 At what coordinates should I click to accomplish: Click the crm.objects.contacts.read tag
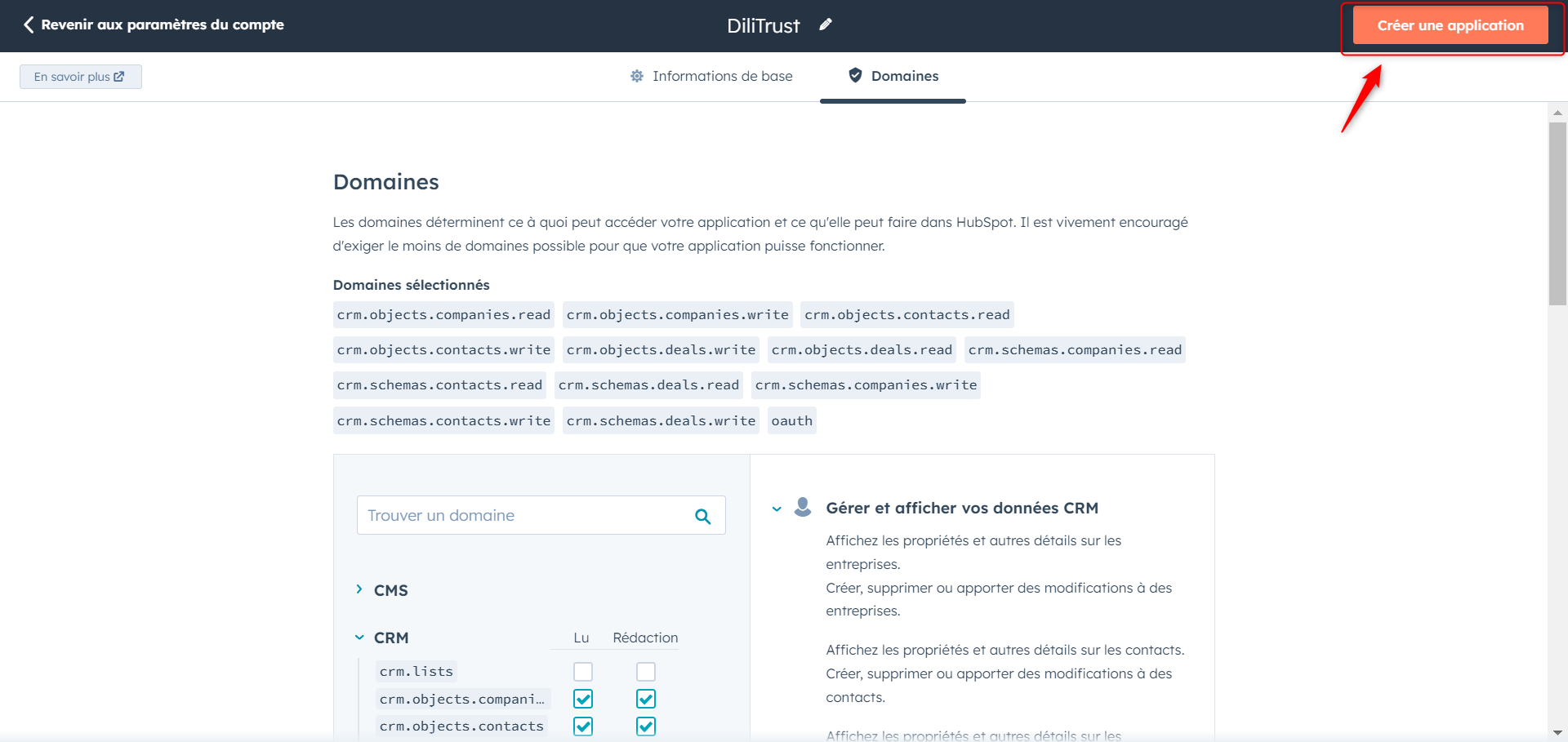pyautogui.click(x=906, y=314)
